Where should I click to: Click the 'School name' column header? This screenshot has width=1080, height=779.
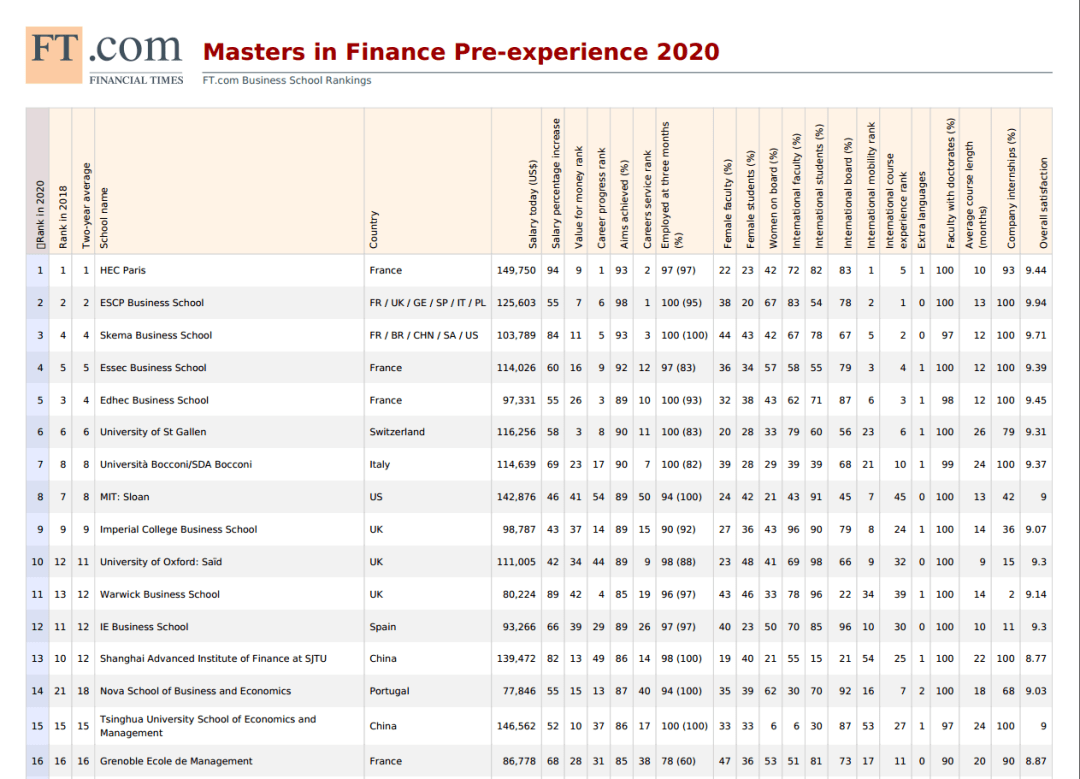104,218
